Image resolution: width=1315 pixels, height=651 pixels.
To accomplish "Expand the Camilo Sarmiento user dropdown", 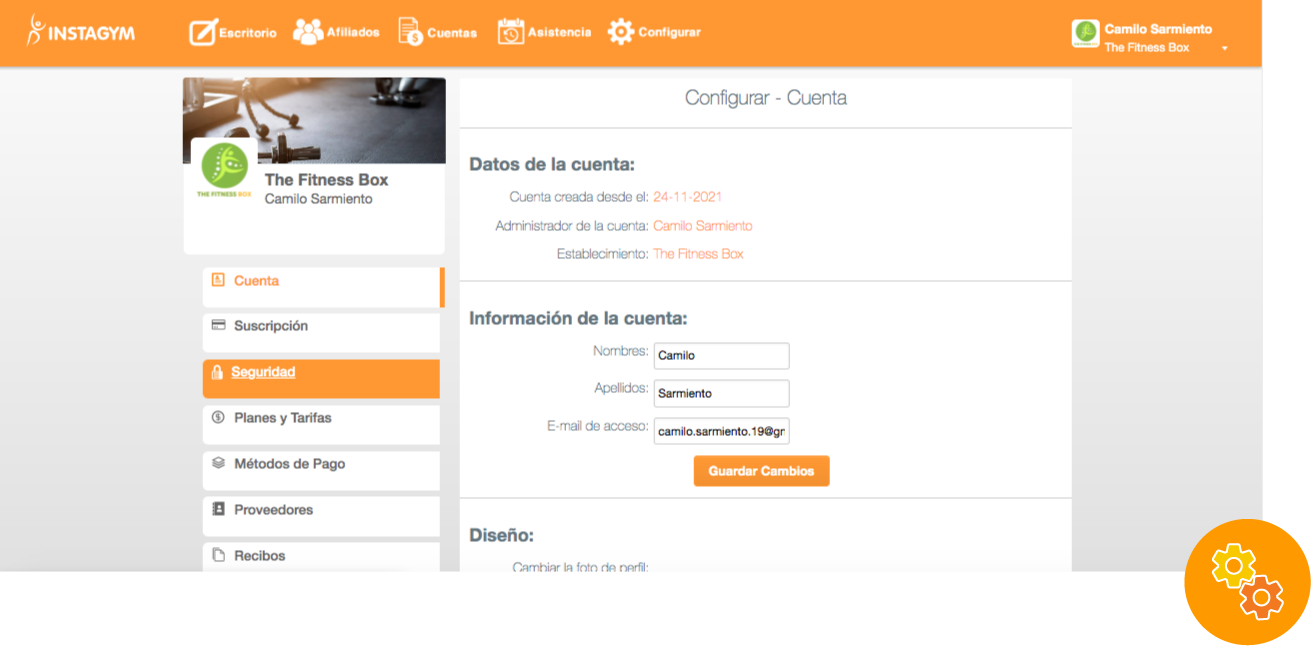I will [x=1224, y=48].
